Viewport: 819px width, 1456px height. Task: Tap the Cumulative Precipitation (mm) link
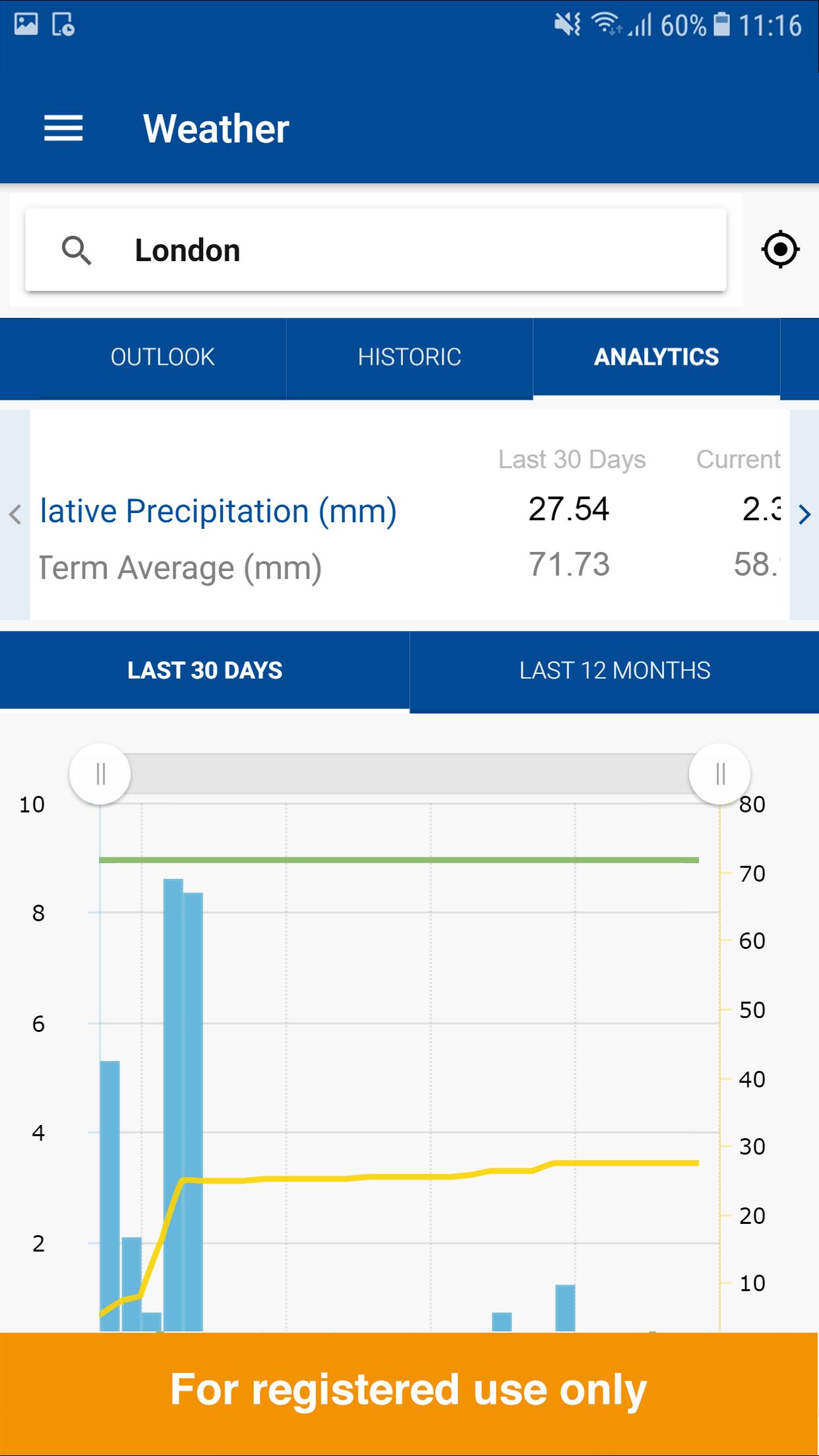tap(218, 511)
